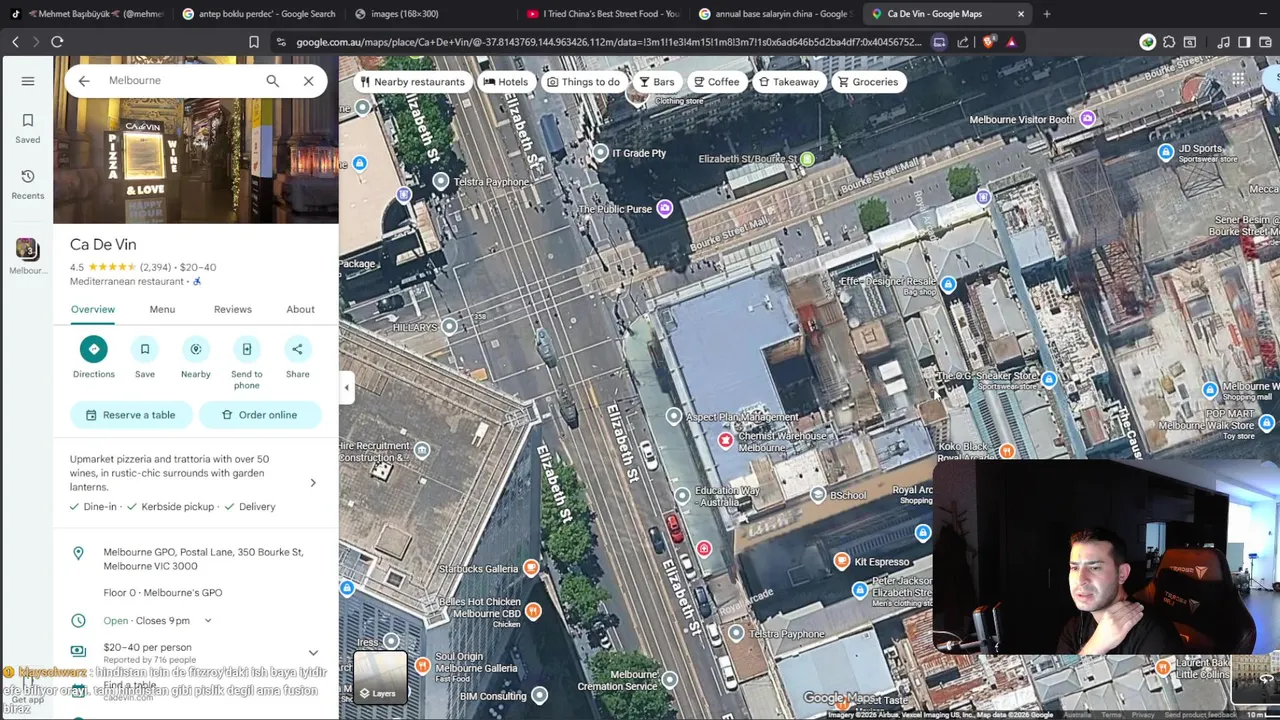Click the magnifier search icon

point(272,81)
